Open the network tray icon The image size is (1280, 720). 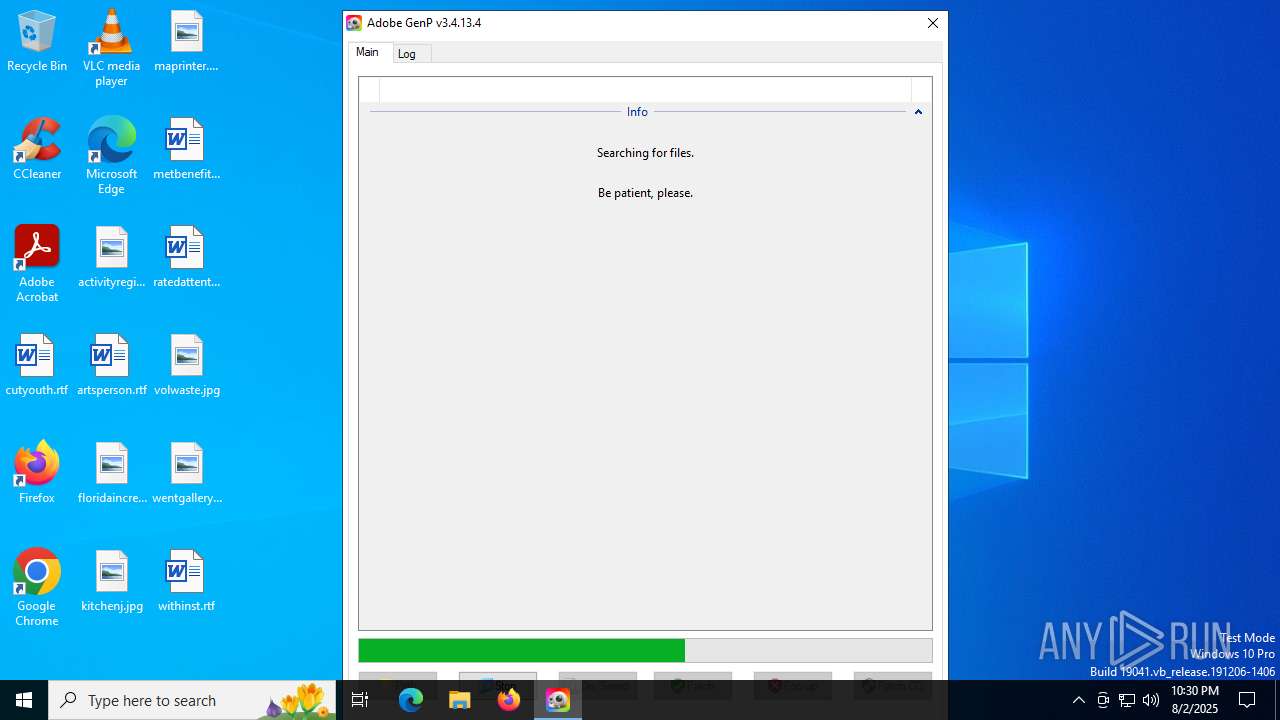(x=1127, y=700)
